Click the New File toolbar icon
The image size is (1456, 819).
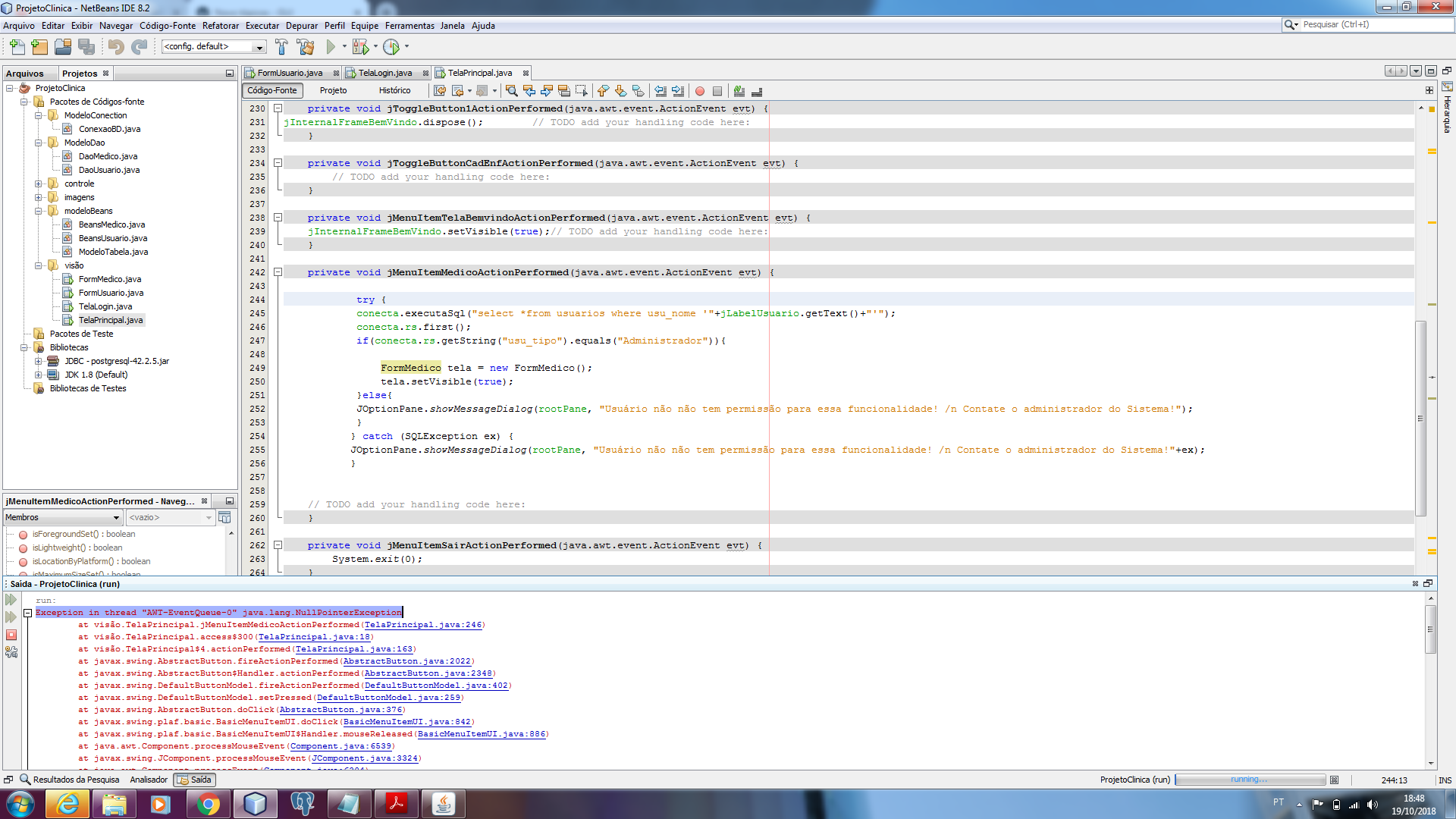click(17, 47)
